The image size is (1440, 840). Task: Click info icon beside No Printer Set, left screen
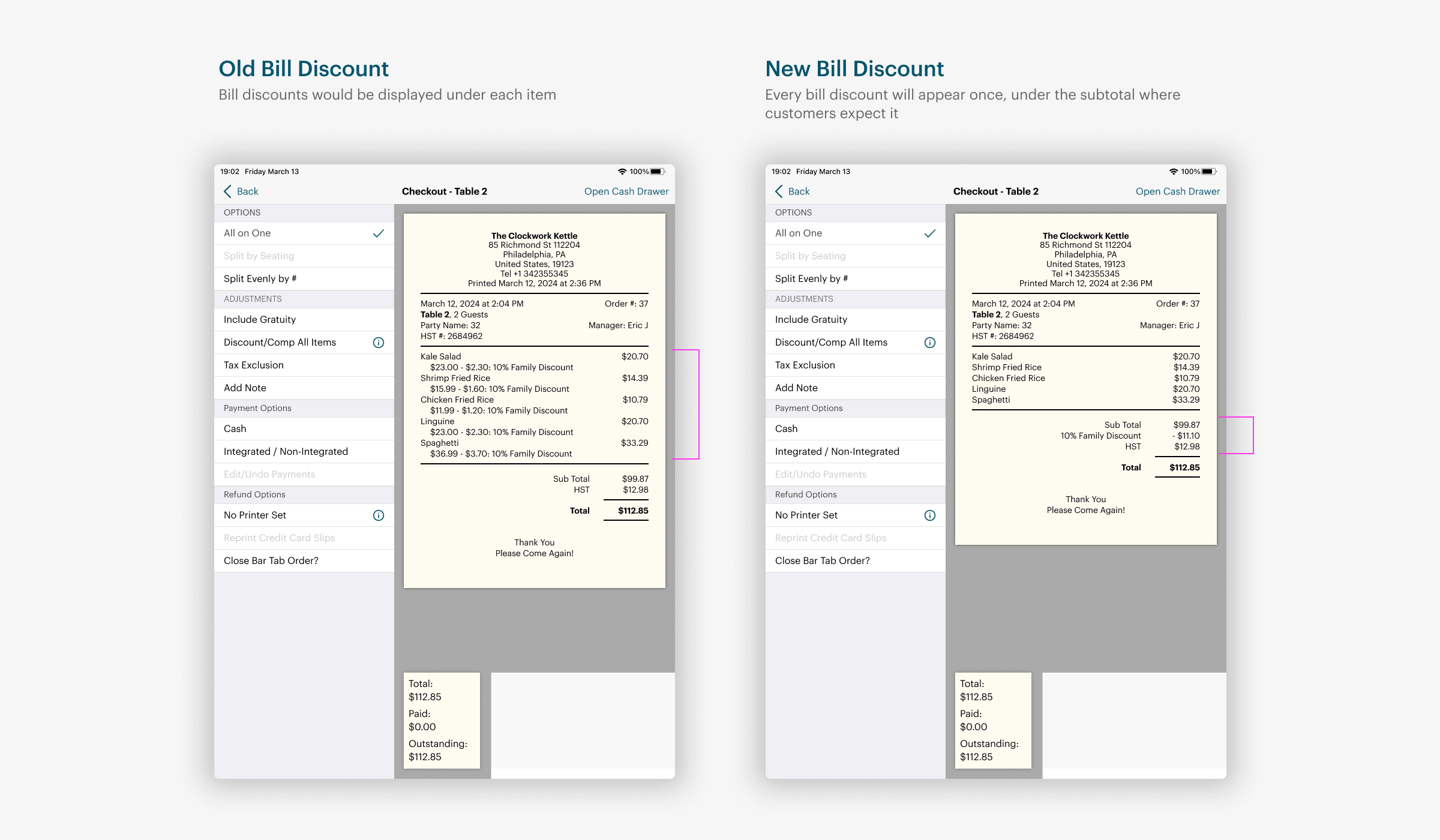379,515
